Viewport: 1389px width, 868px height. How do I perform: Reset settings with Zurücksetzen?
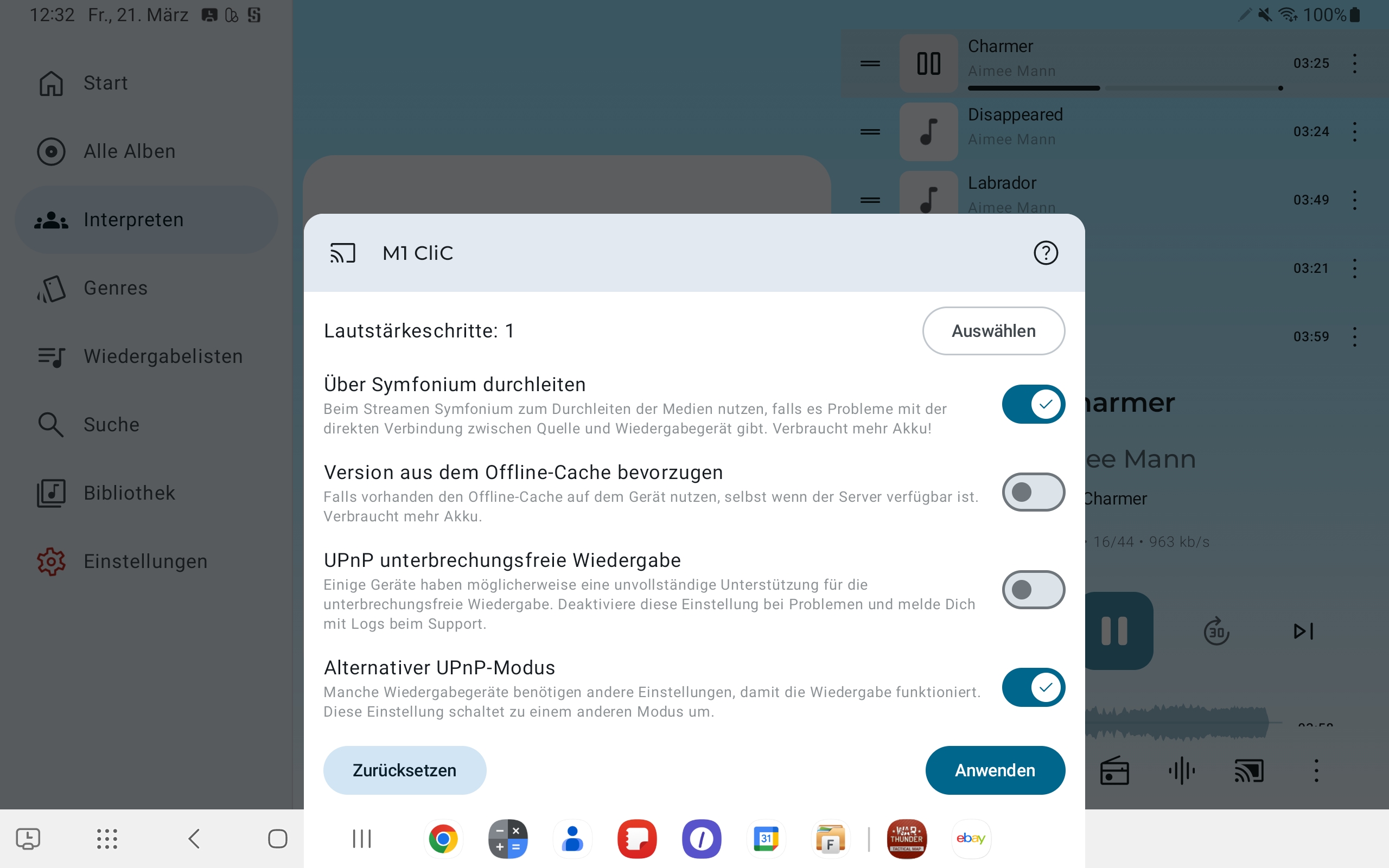[x=405, y=770]
